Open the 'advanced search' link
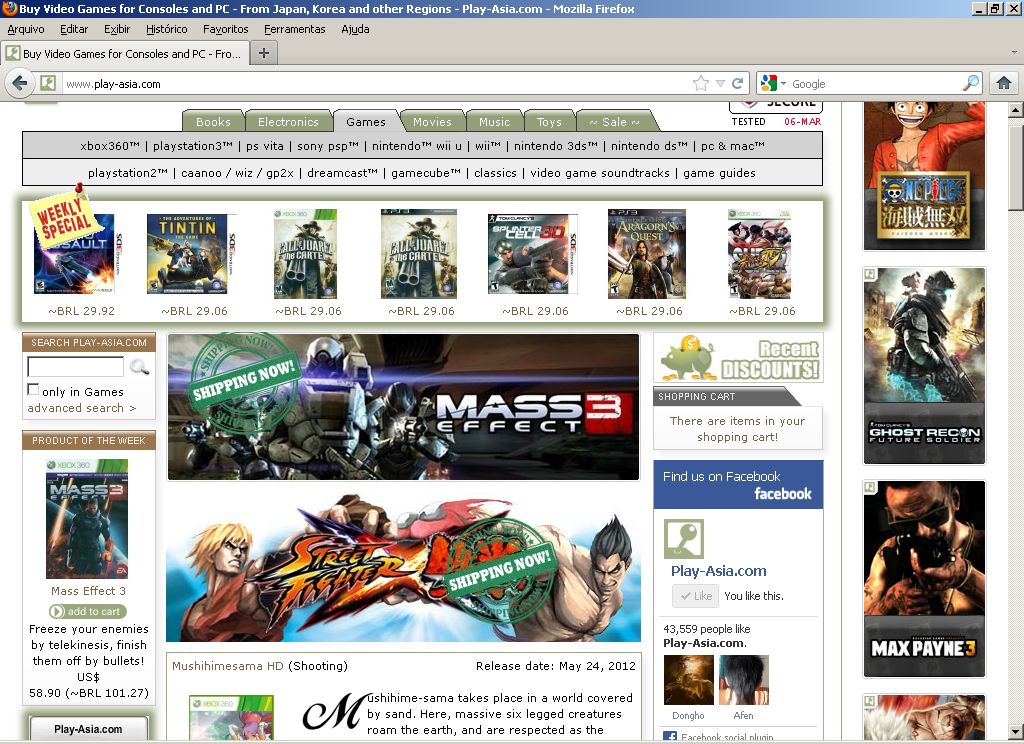The height and width of the screenshot is (744, 1024). pyautogui.click(x=81, y=408)
